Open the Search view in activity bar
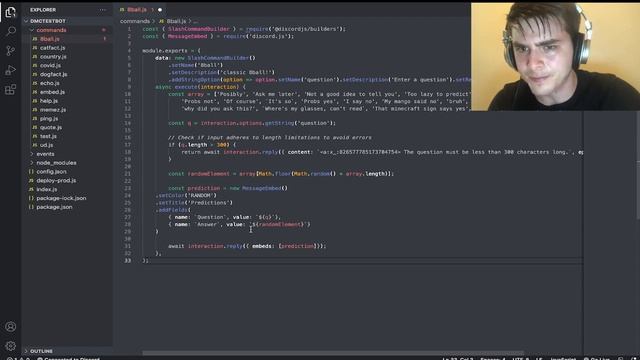640x360 pixels. tap(11, 31)
